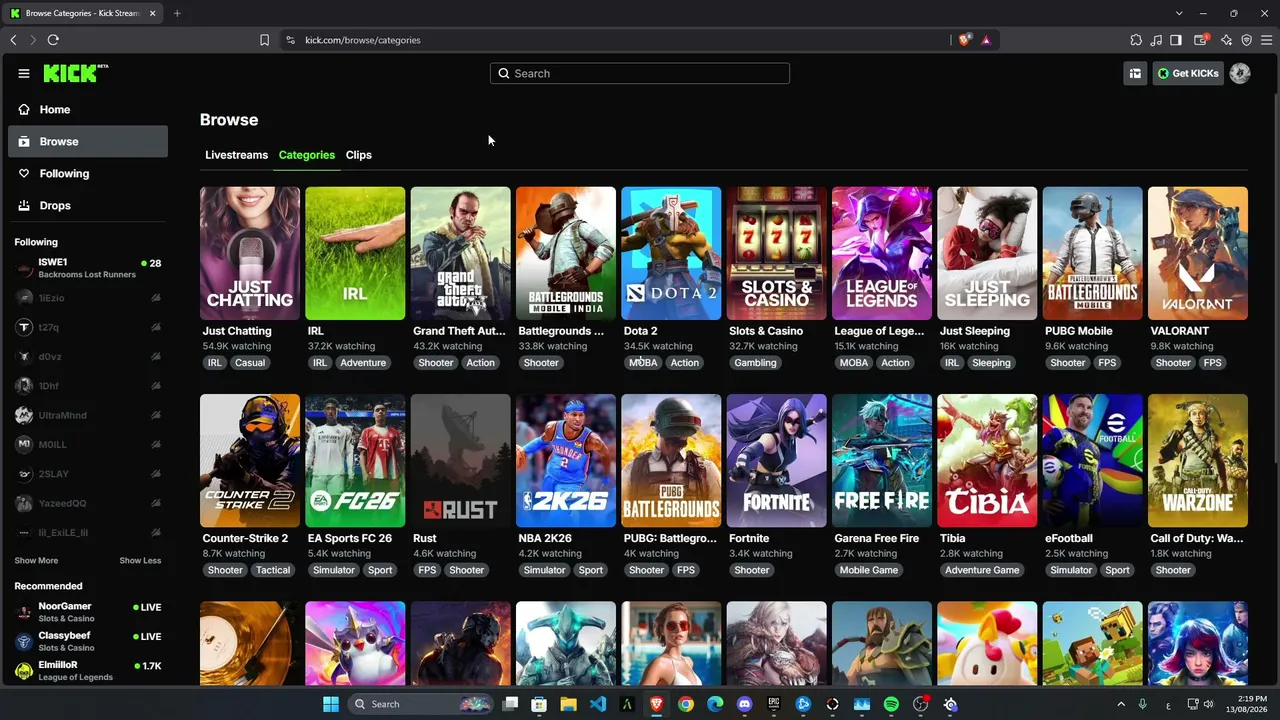Image resolution: width=1280 pixels, height=720 pixels.
Task: Select Browse in the sidebar
Action: click(88, 142)
